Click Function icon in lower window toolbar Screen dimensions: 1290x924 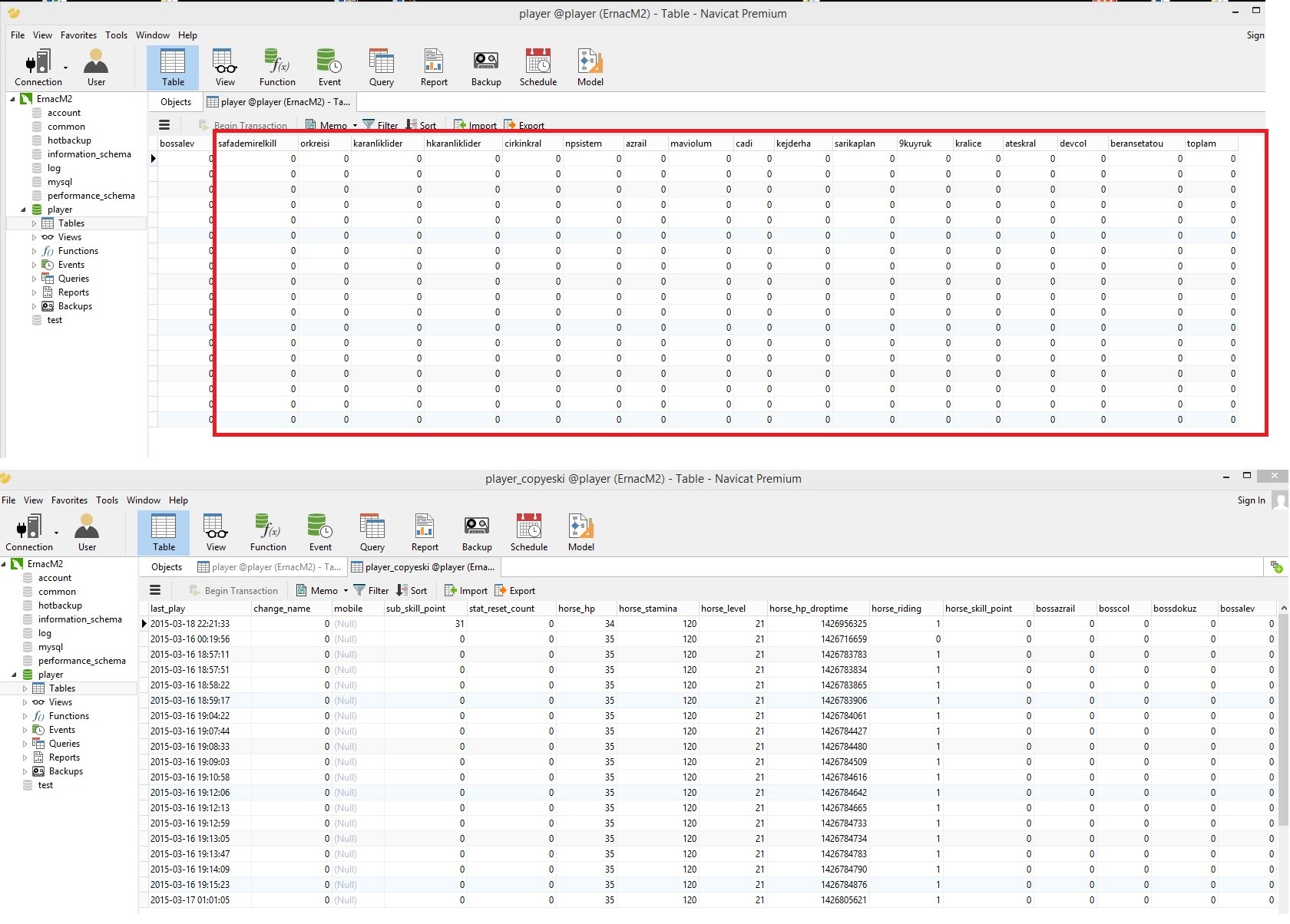click(x=268, y=533)
